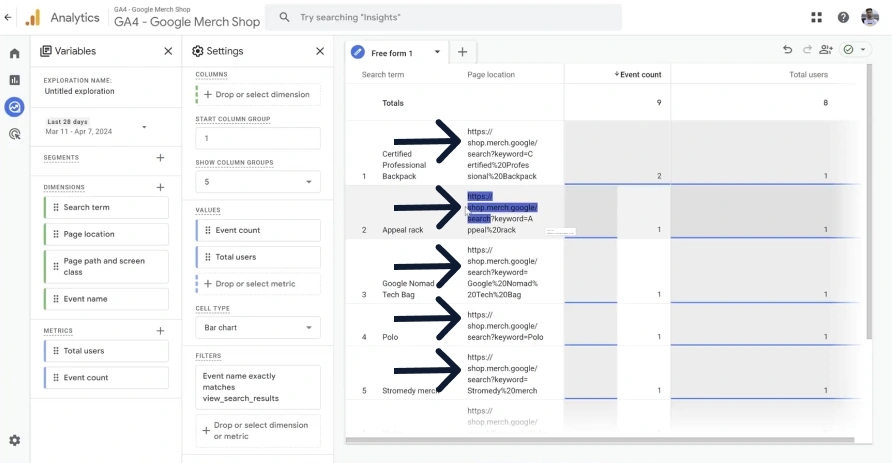Click the Start column group field

258,138
